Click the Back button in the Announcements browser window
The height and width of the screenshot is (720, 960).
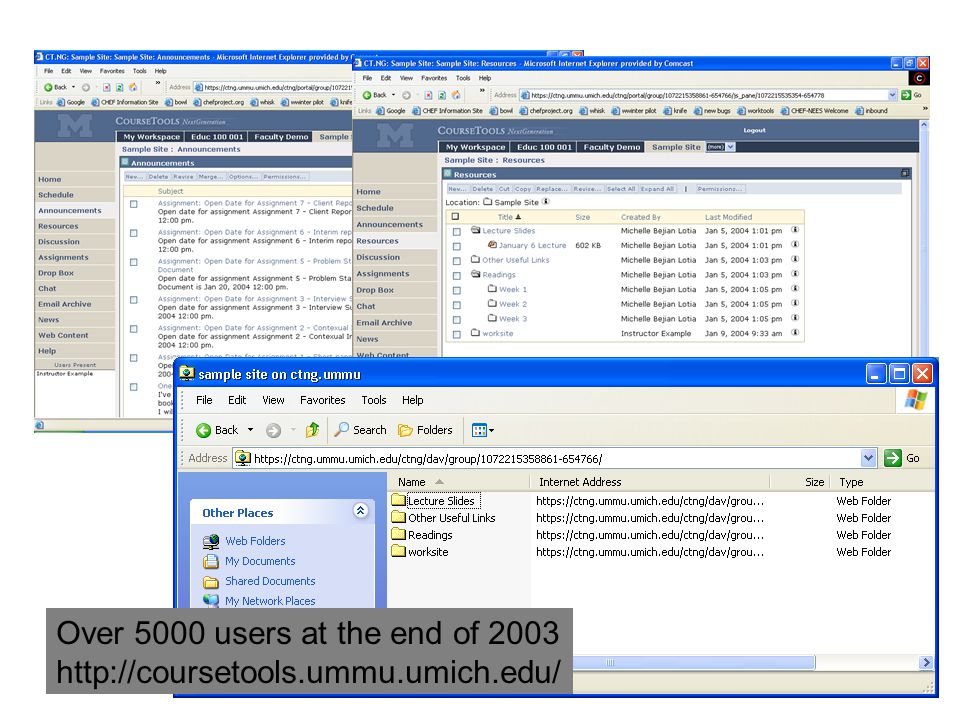tap(56, 87)
